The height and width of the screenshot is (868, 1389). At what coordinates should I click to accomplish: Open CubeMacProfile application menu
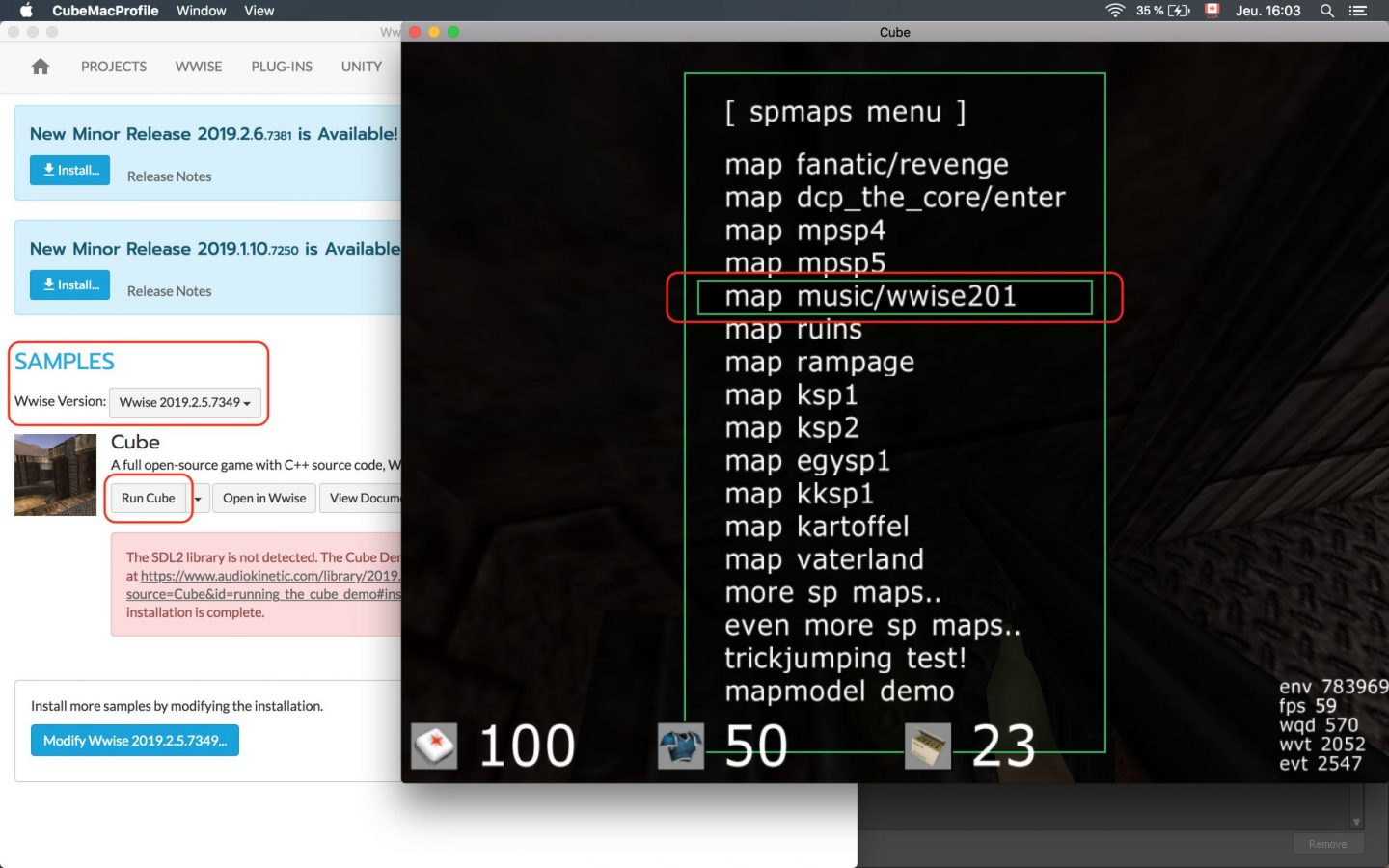pos(105,11)
